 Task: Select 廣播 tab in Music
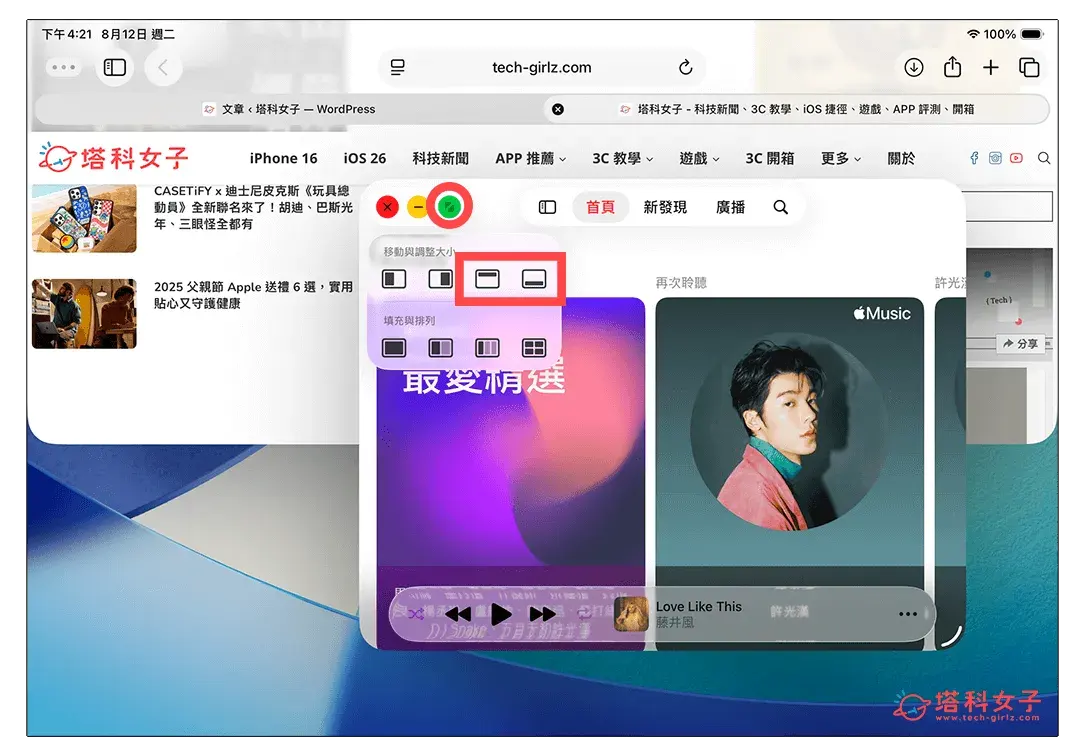tap(730, 207)
